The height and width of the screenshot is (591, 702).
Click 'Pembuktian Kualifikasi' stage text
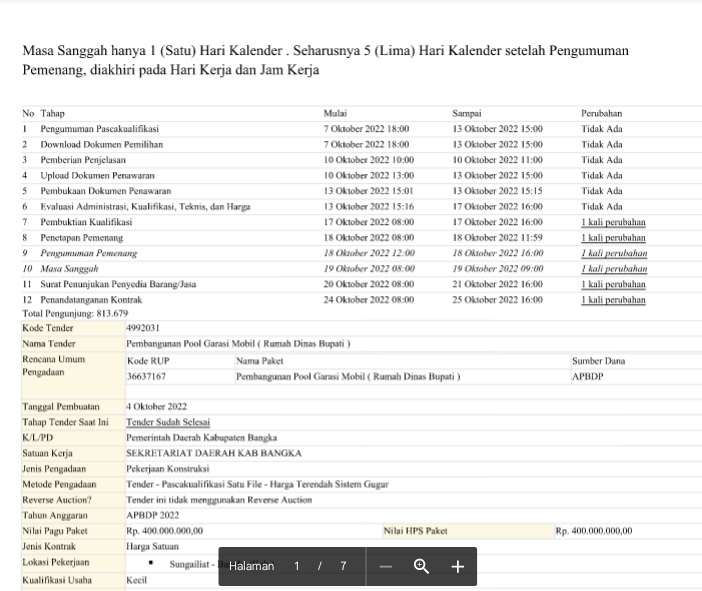point(86,222)
